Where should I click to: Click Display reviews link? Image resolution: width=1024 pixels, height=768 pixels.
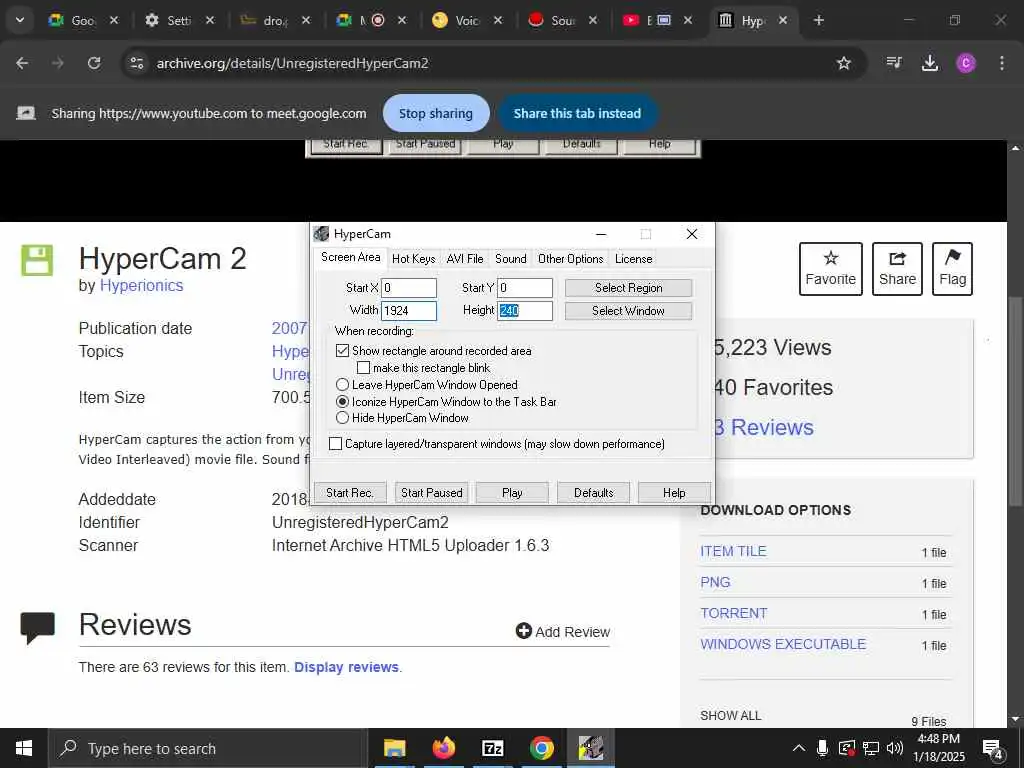[346, 667]
